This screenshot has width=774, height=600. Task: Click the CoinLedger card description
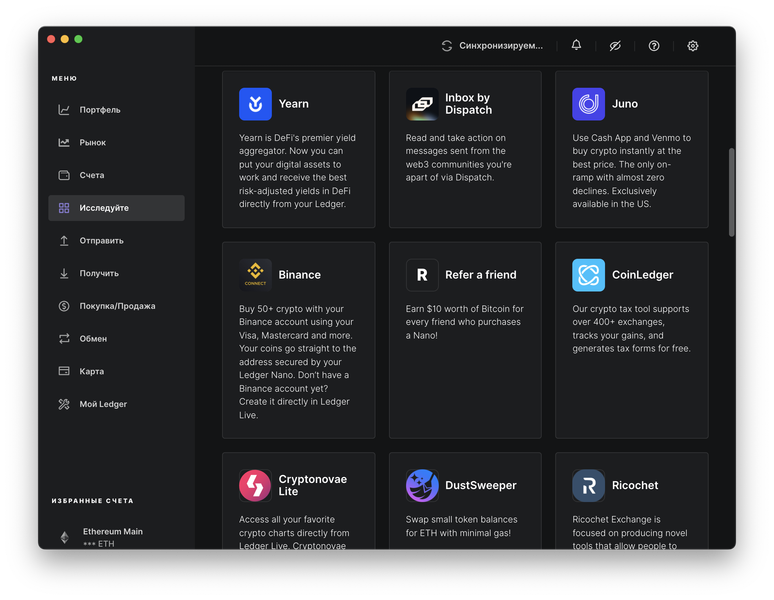click(x=631, y=329)
